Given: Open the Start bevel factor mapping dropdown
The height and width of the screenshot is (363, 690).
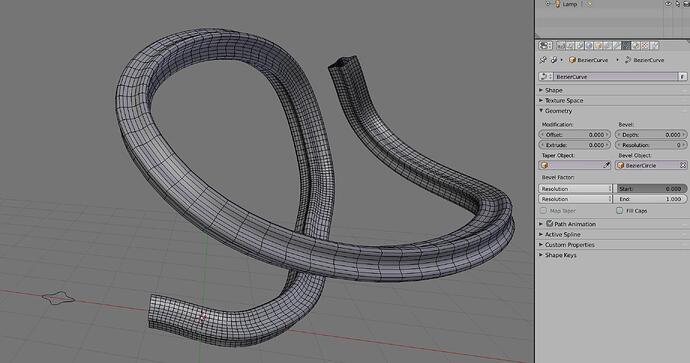Looking at the screenshot, I should [575, 189].
